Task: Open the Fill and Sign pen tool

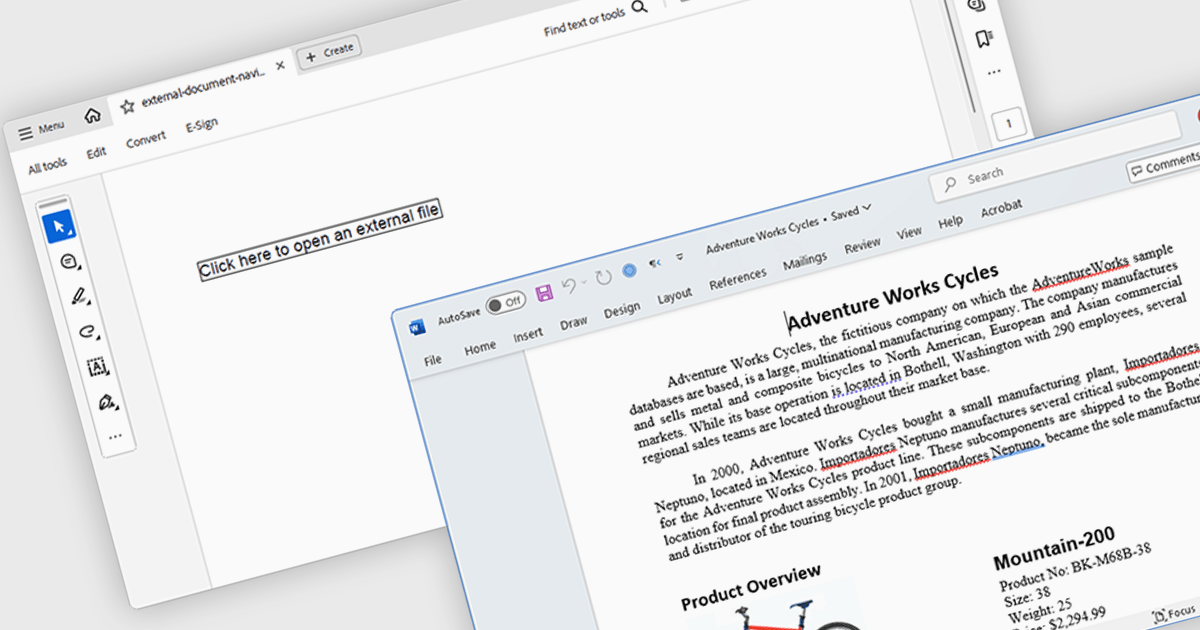Action: pyautogui.click(x=105, y=402)
